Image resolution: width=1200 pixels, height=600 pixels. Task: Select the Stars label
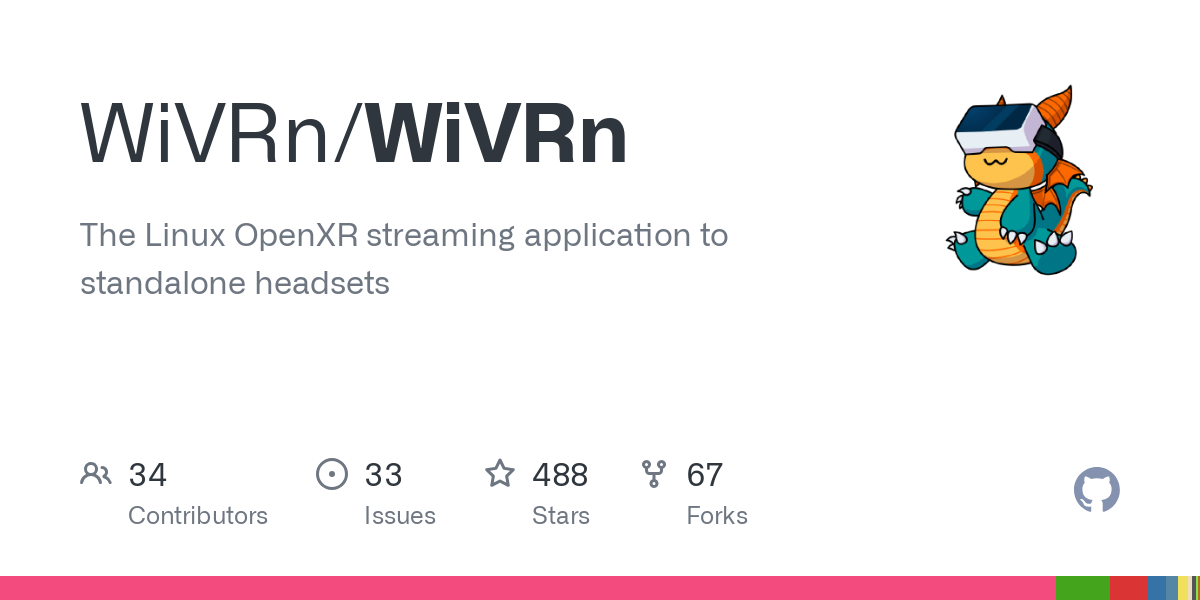coord(561,516)
